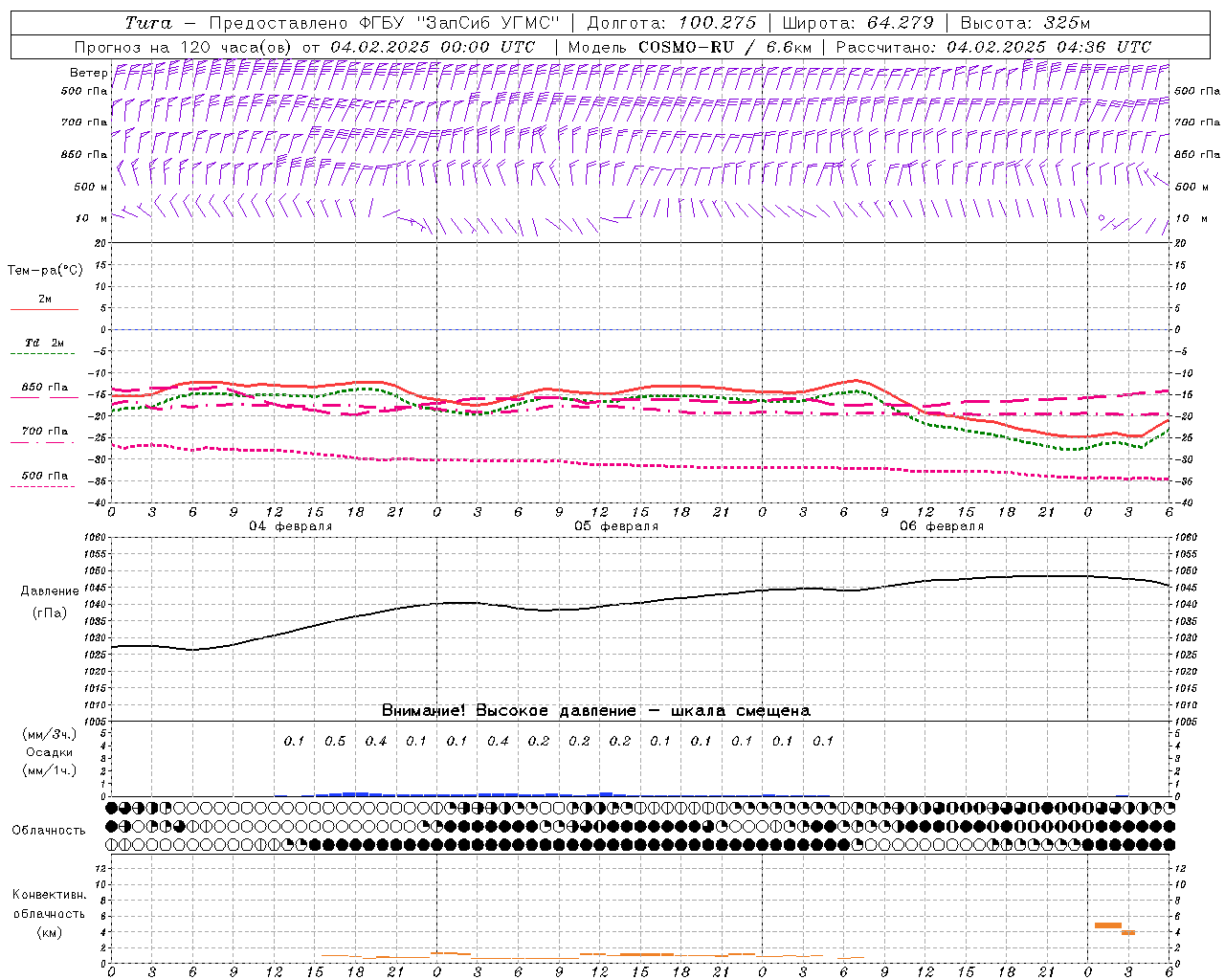Click the 700 гПа temperature legend entry
The image size is (1225, 980).
tap(45, 432)
